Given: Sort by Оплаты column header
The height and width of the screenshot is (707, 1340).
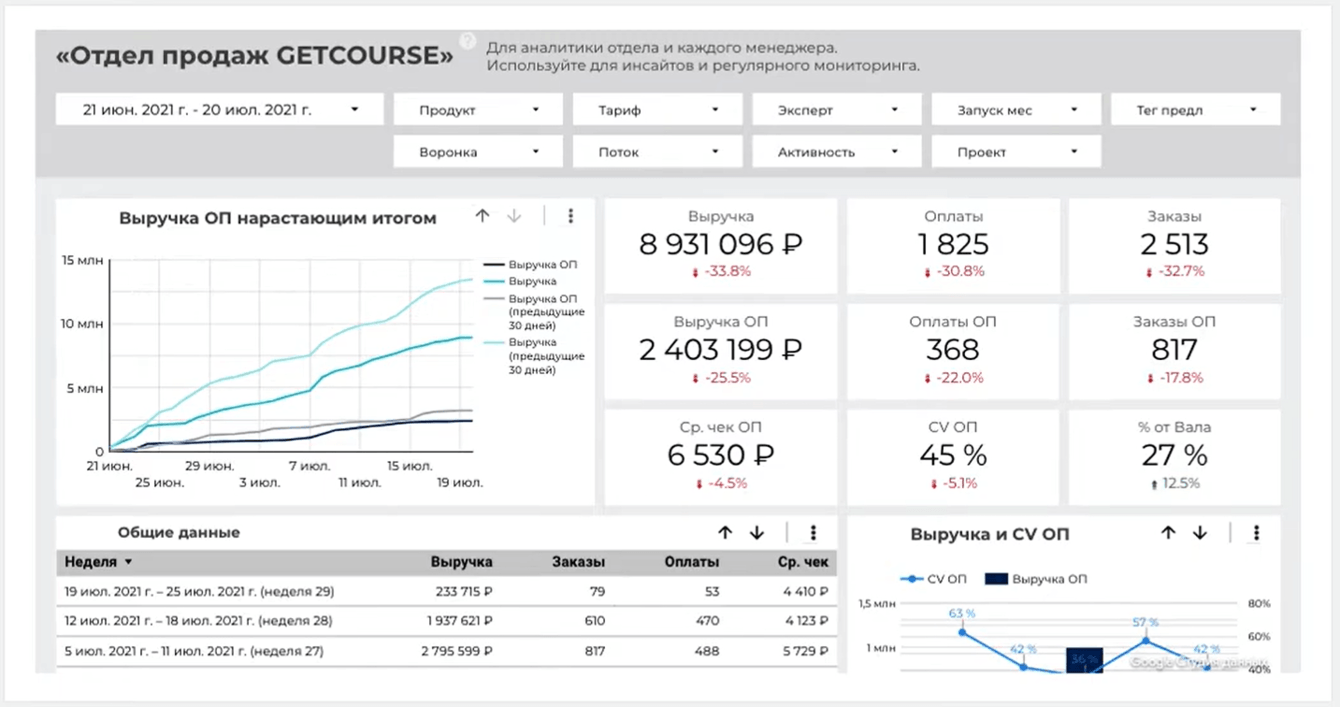Looking at the screenshot, I should click(x=691, y=563).
